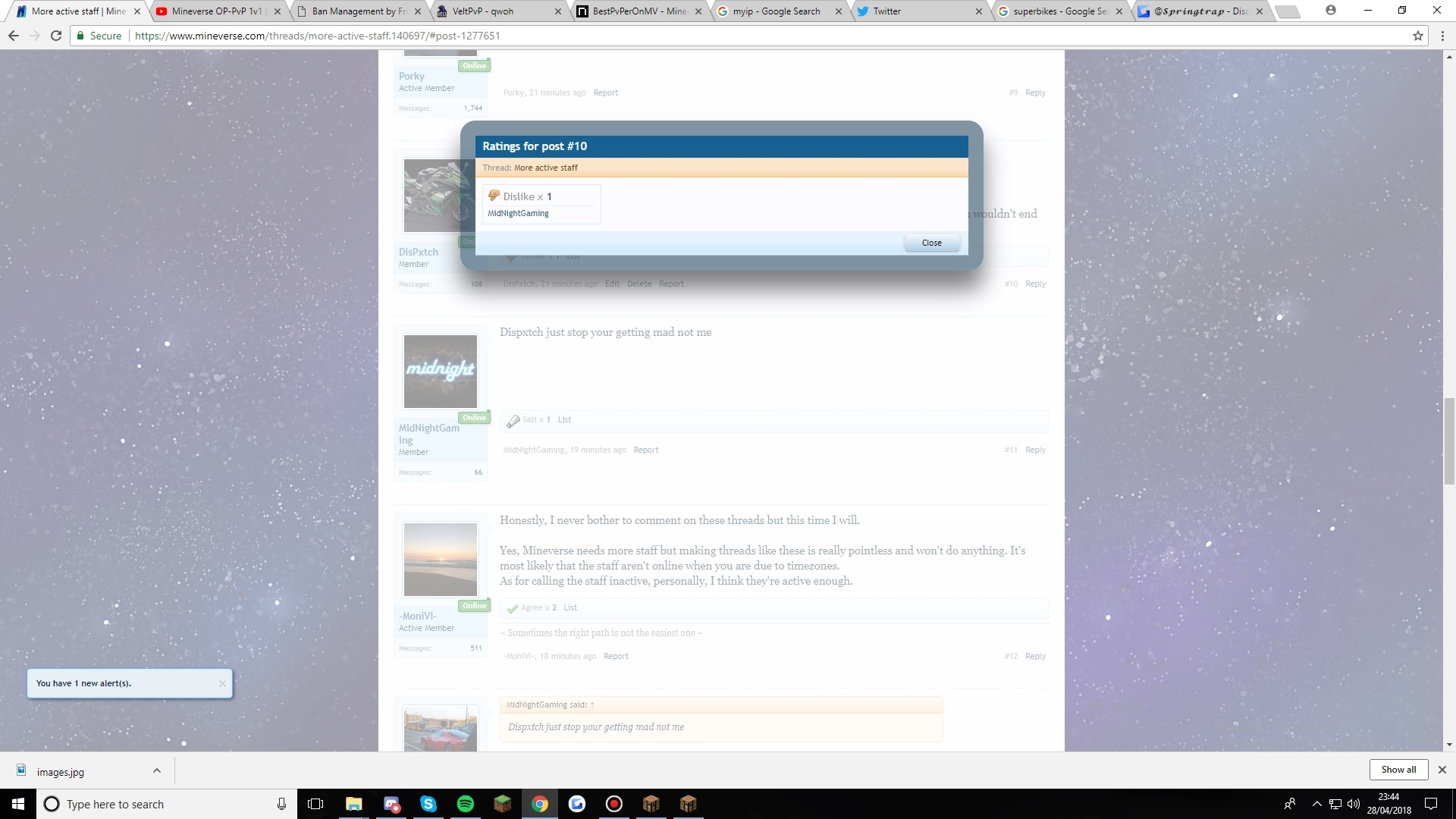Expand images.jpg download options chevron
The width and height of the screenshot is (1456, 819).
coord(157,770)
